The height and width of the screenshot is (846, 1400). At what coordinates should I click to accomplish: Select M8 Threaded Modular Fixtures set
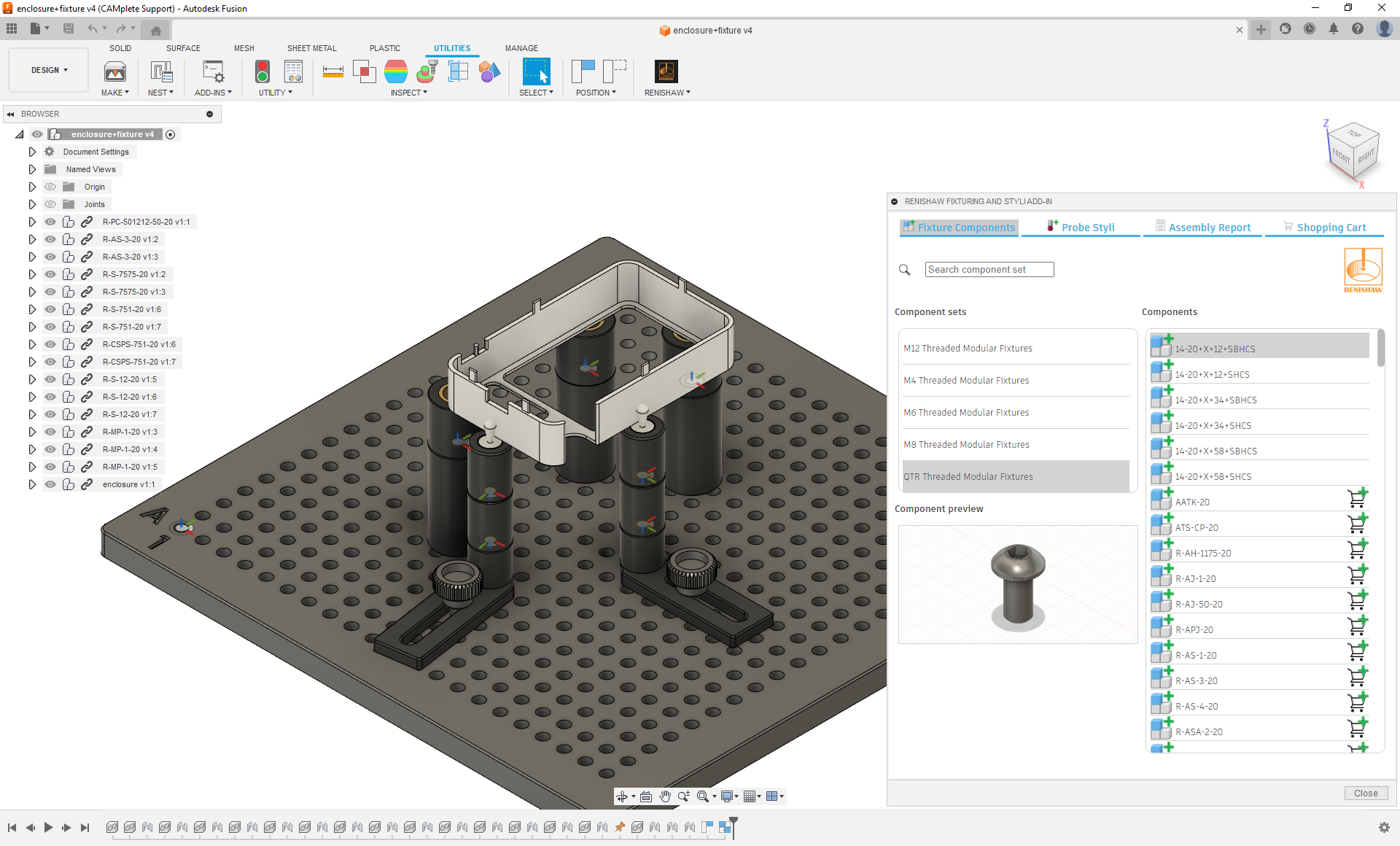(x=966, y=444)
